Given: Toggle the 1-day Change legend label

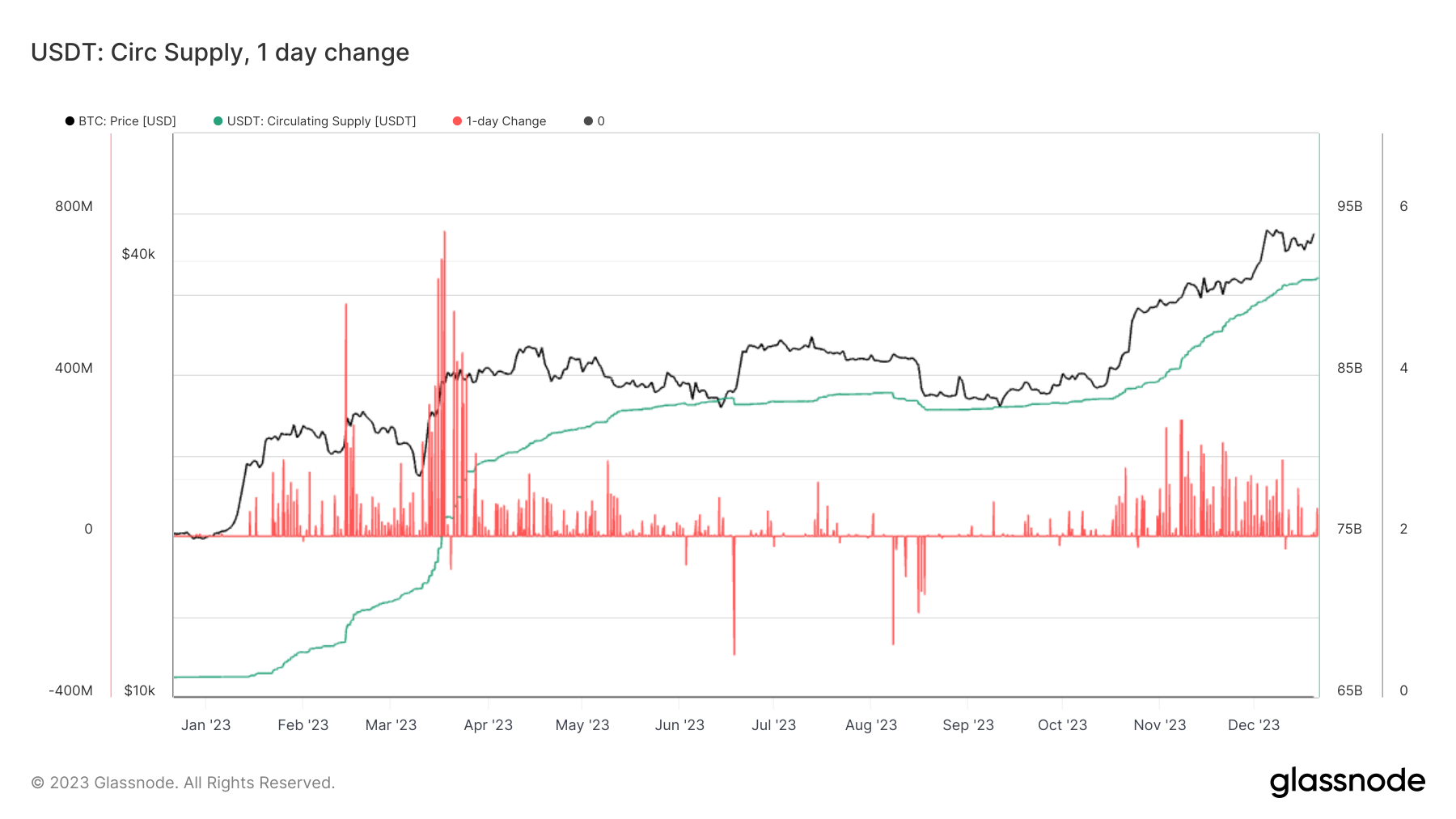Looking at the screenshot, I should [x=506, y=121].
